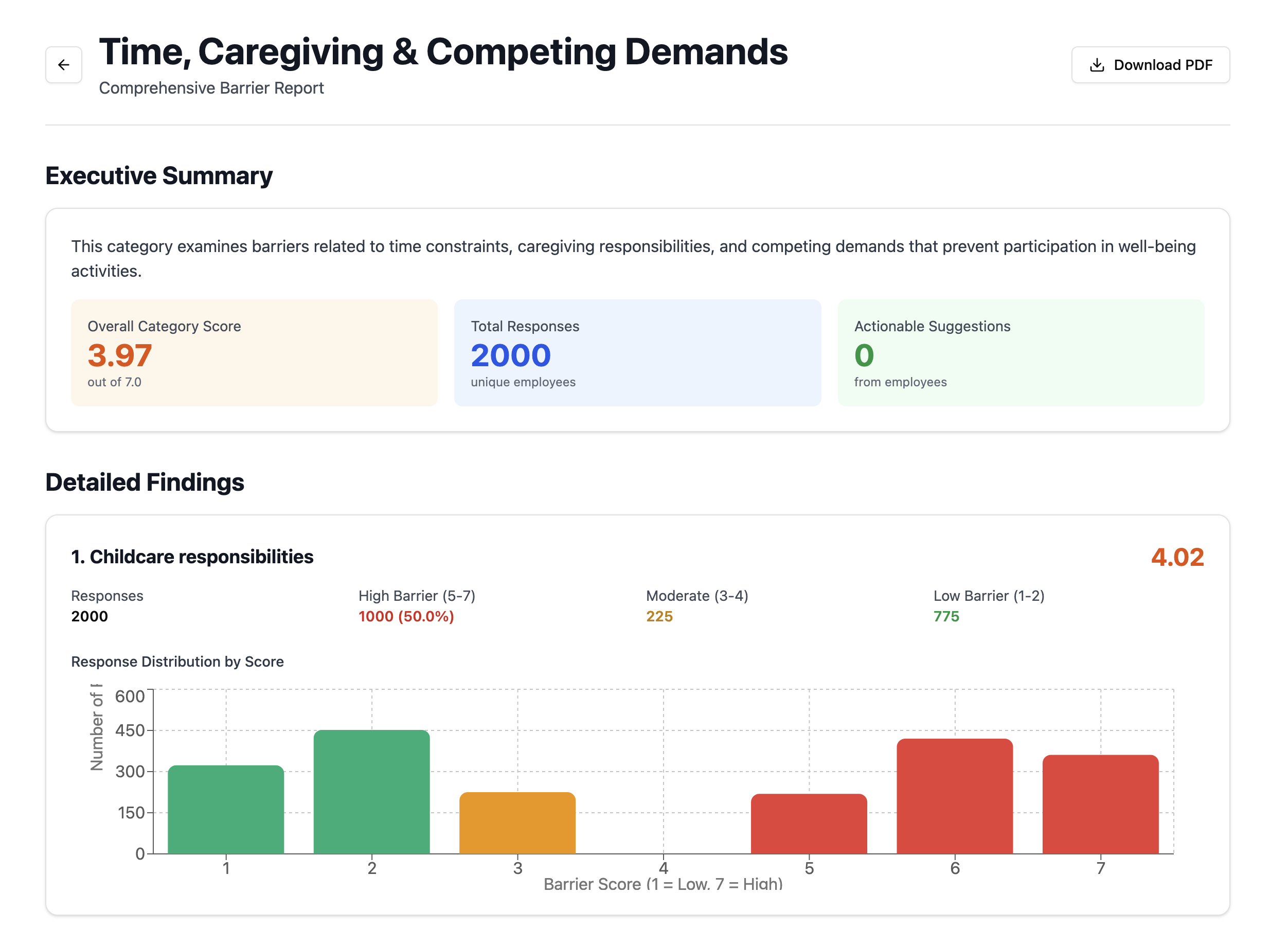Click the Childcare responsibilities heading
The width and height of the screenshot is (1288, 929).
[192, 557]
